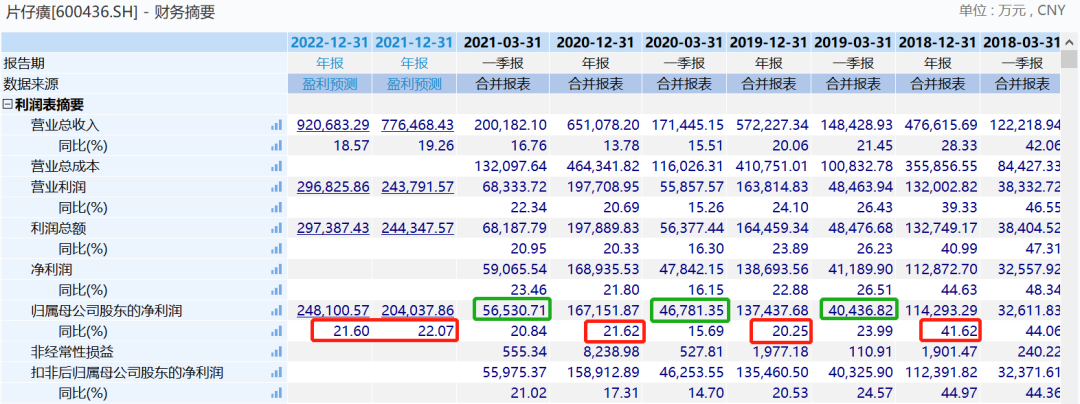Open chart icon of 同比 row containing 23.46
This screenshot has height=404, width=1080.
click(277, 290)
